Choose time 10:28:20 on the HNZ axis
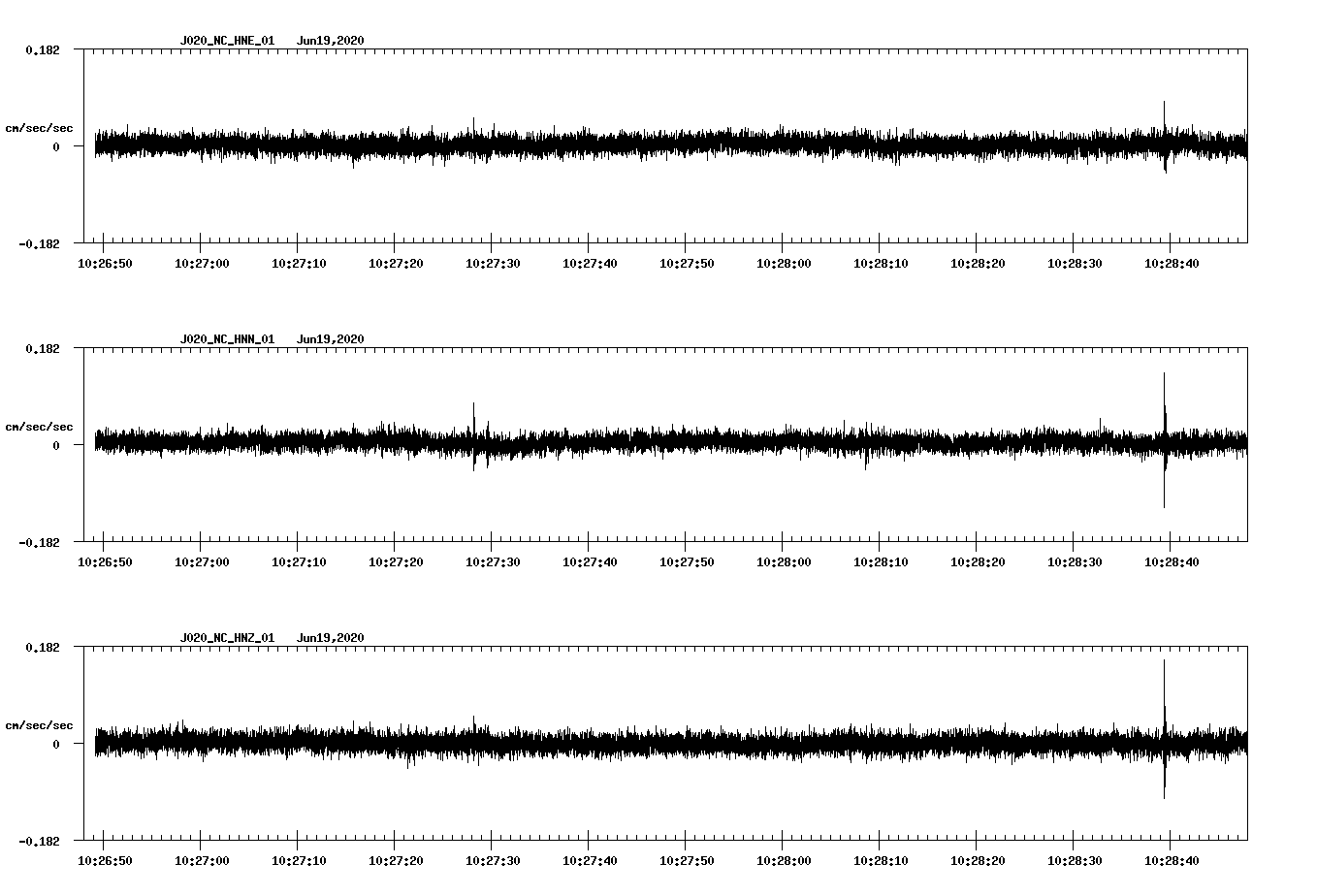 978,861
